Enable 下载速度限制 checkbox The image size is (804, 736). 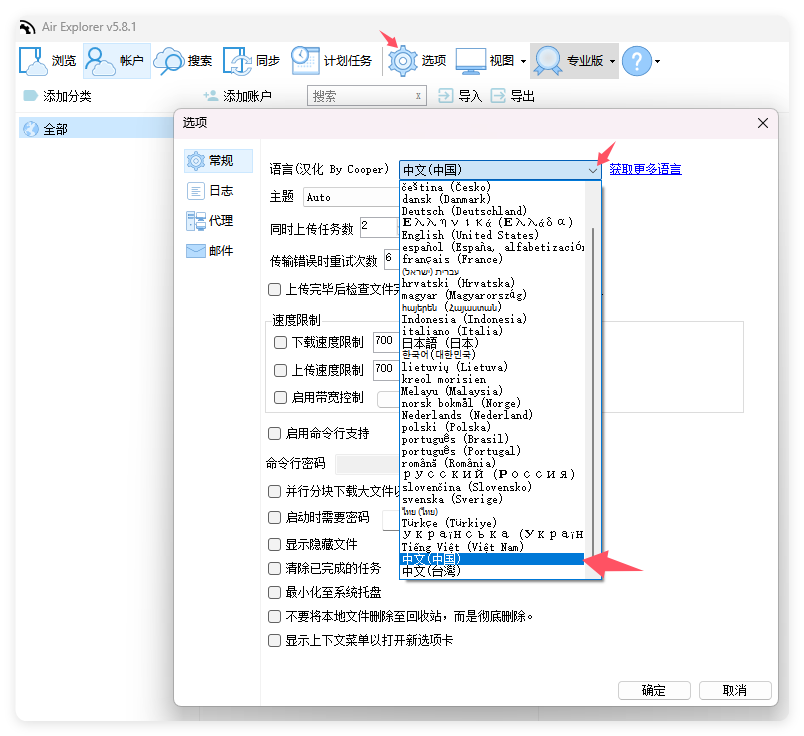pyautogui.click(x=280, y=342)
